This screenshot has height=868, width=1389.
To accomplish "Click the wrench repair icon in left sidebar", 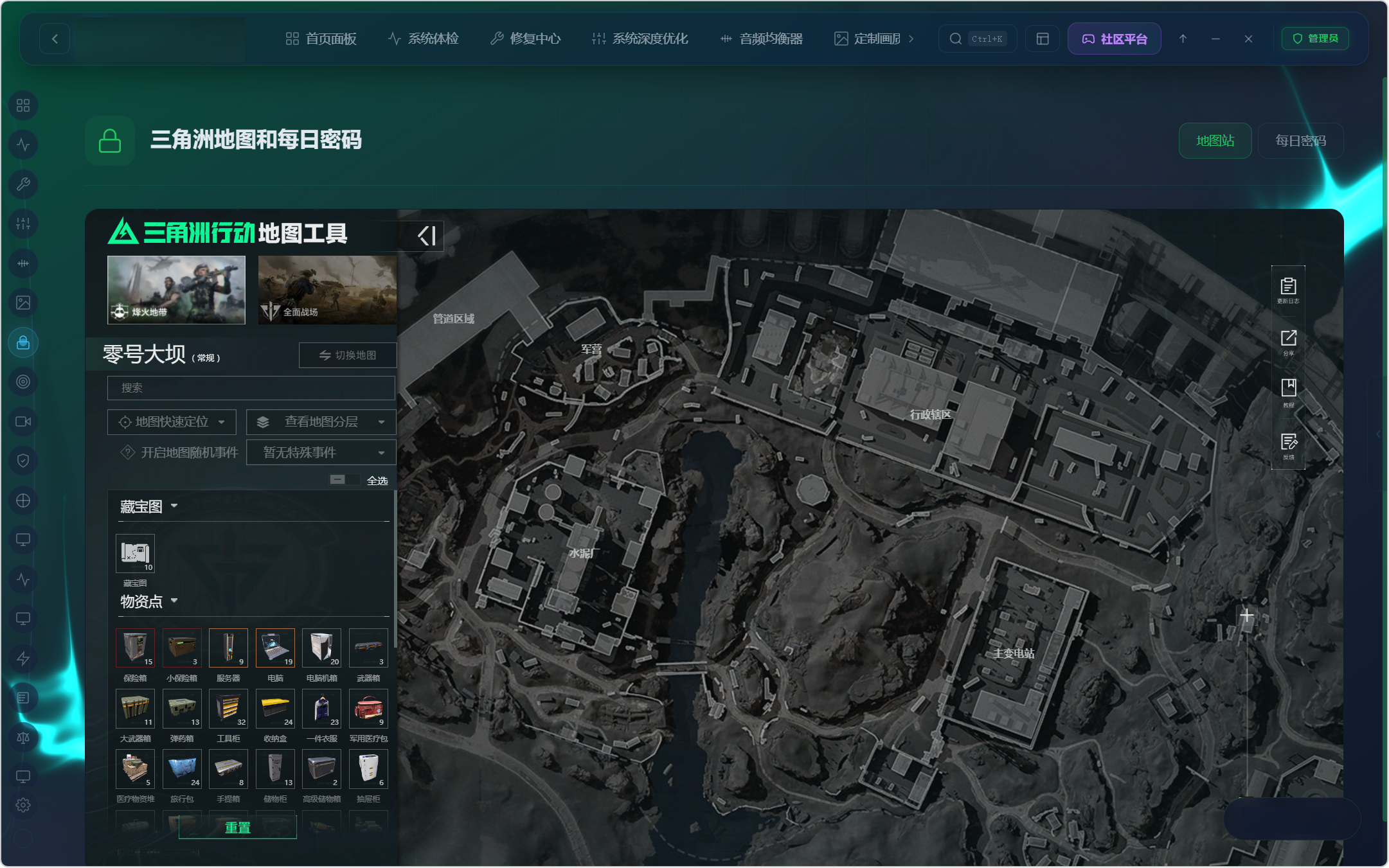I will [23, 184].
